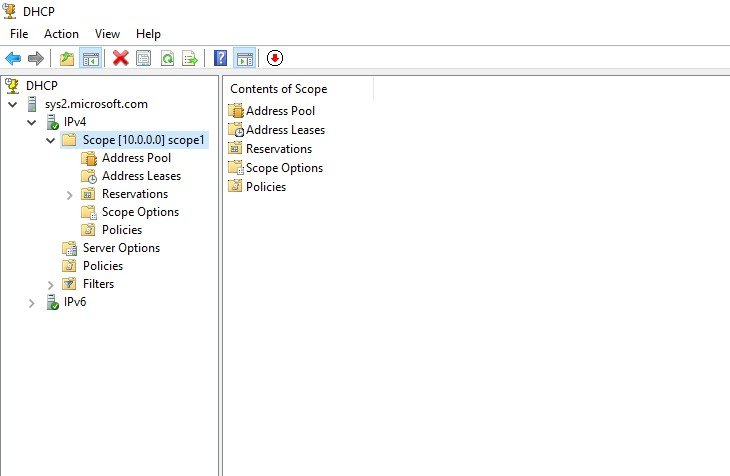730x476 pixels.
Task: Click the Reservations folder icon in tree
Action: [88, 194]
